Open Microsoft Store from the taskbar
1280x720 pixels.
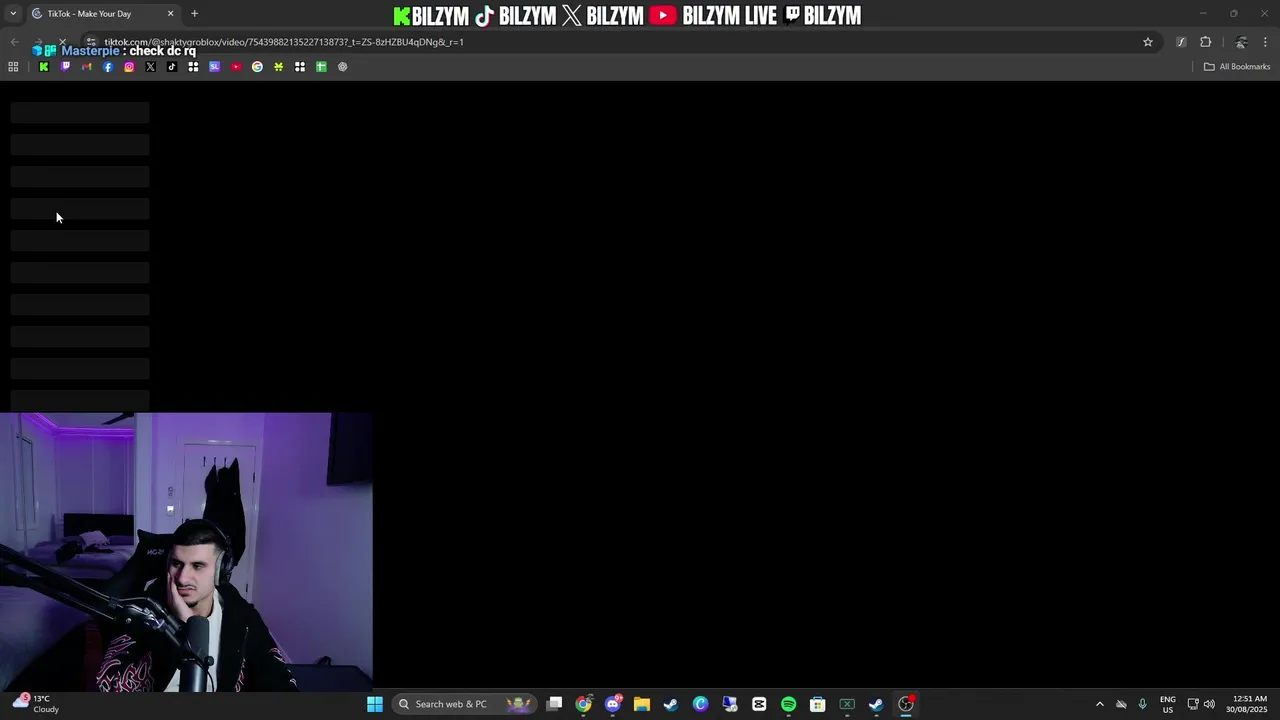(x=817, y=704)
